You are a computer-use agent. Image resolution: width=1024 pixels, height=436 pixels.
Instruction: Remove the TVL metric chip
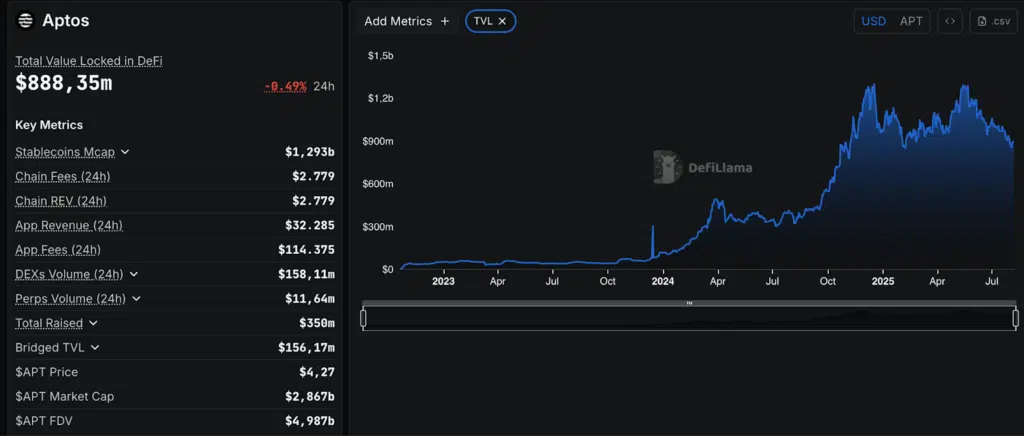[x=502, y=21]
